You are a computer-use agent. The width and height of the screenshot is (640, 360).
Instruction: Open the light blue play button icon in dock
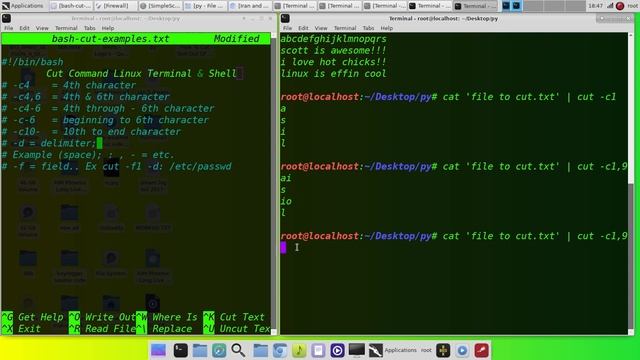pyautogui.click(x=462, y=350)
